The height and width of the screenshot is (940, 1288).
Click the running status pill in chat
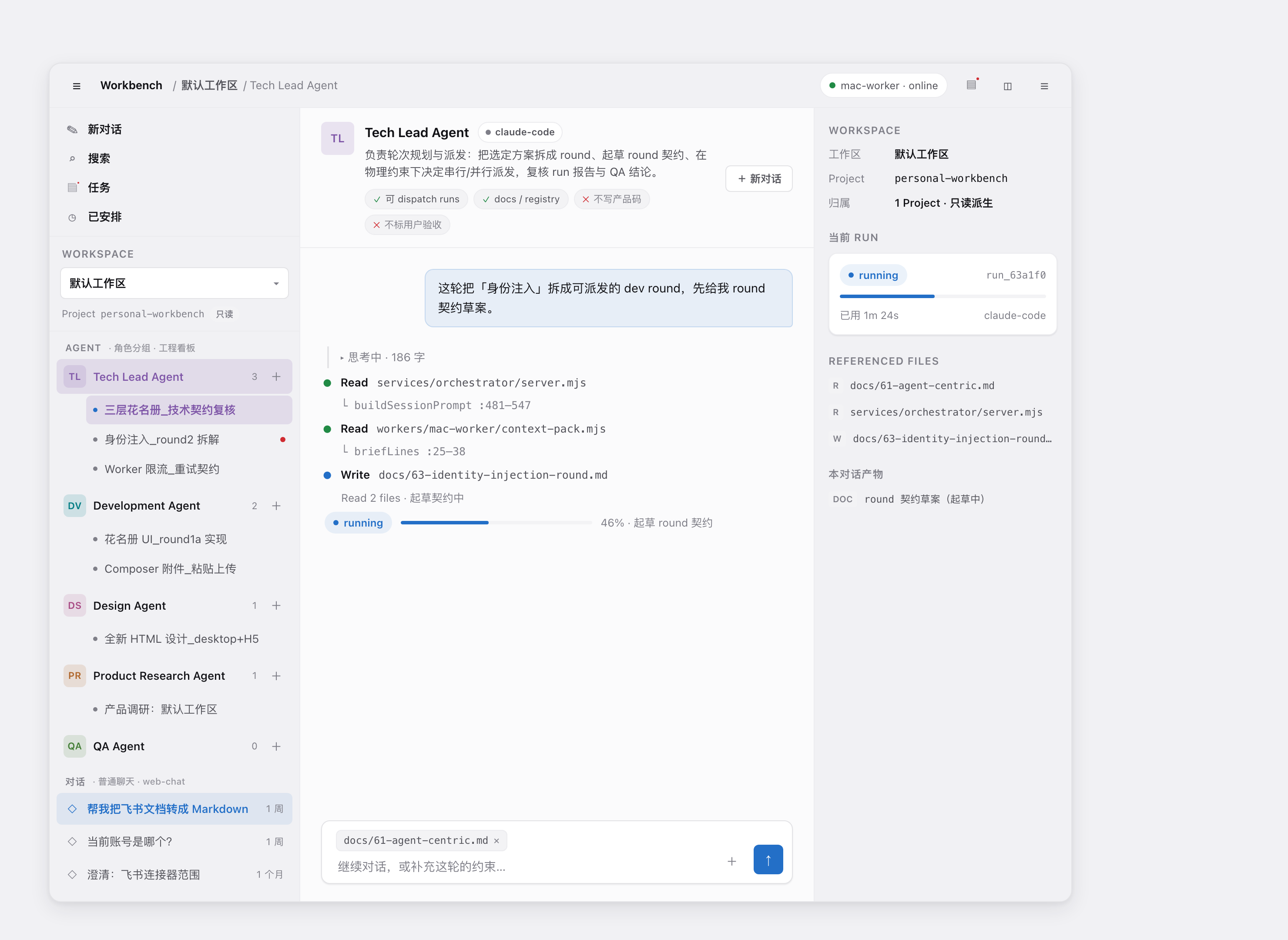click(x=358, y=522)
